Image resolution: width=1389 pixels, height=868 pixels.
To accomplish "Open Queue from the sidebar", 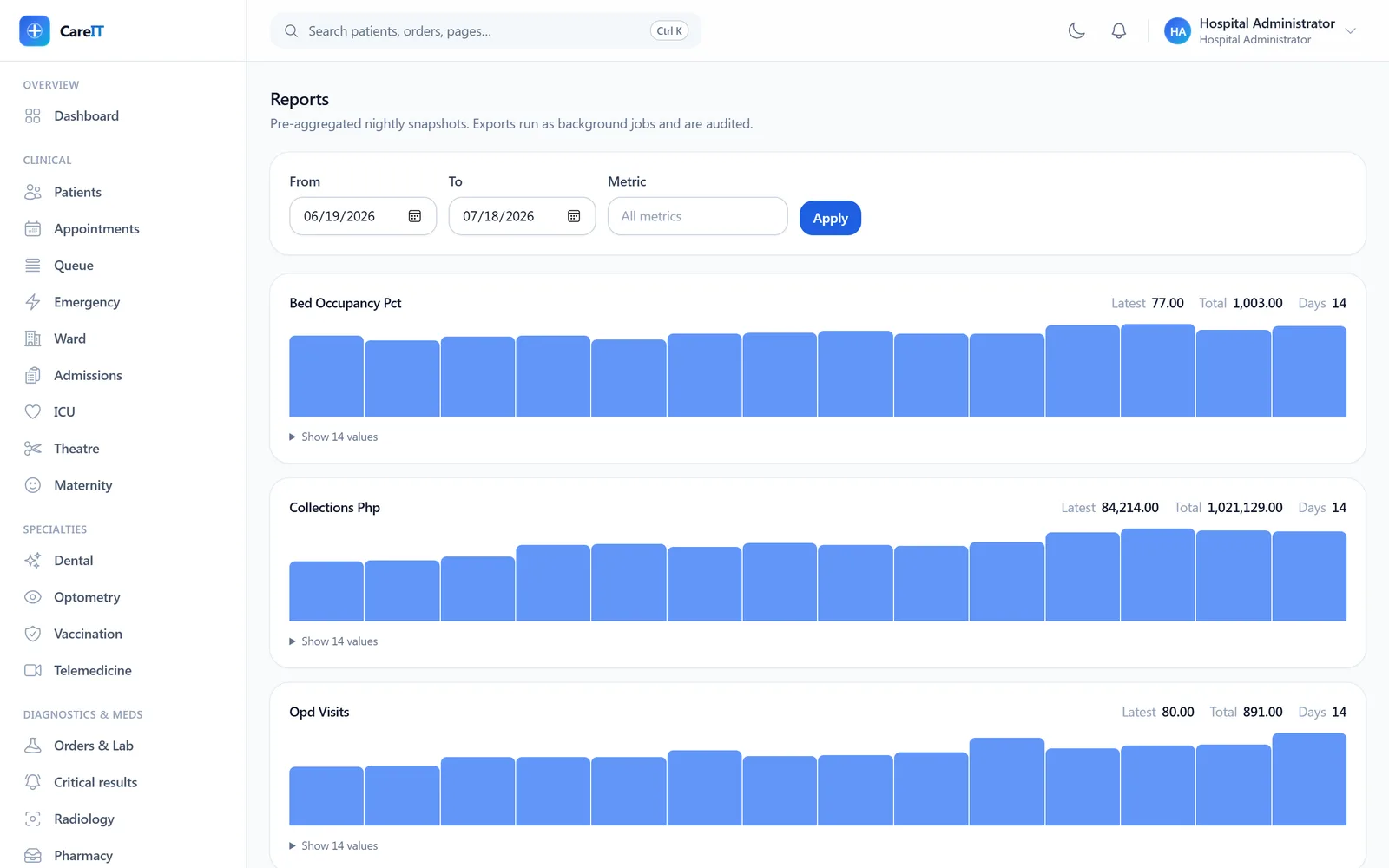I will coord(74,266).
